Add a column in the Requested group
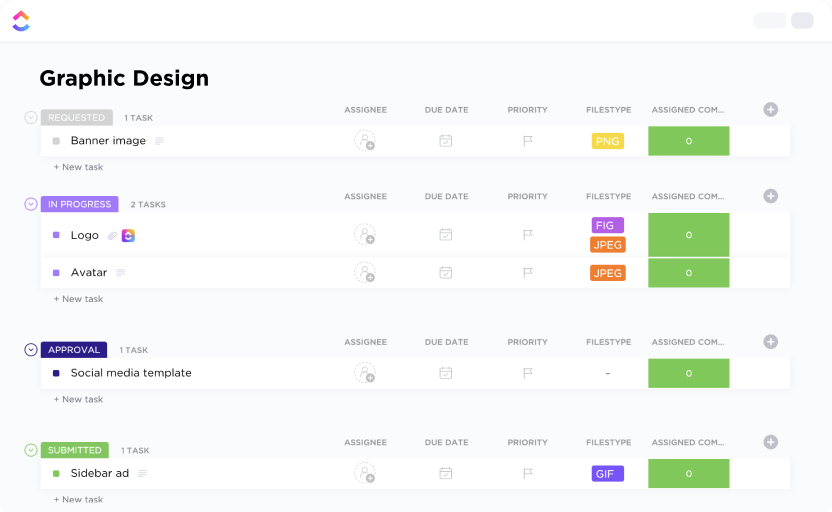Screen dimensions: 832x512 click(x=771, y=110)
